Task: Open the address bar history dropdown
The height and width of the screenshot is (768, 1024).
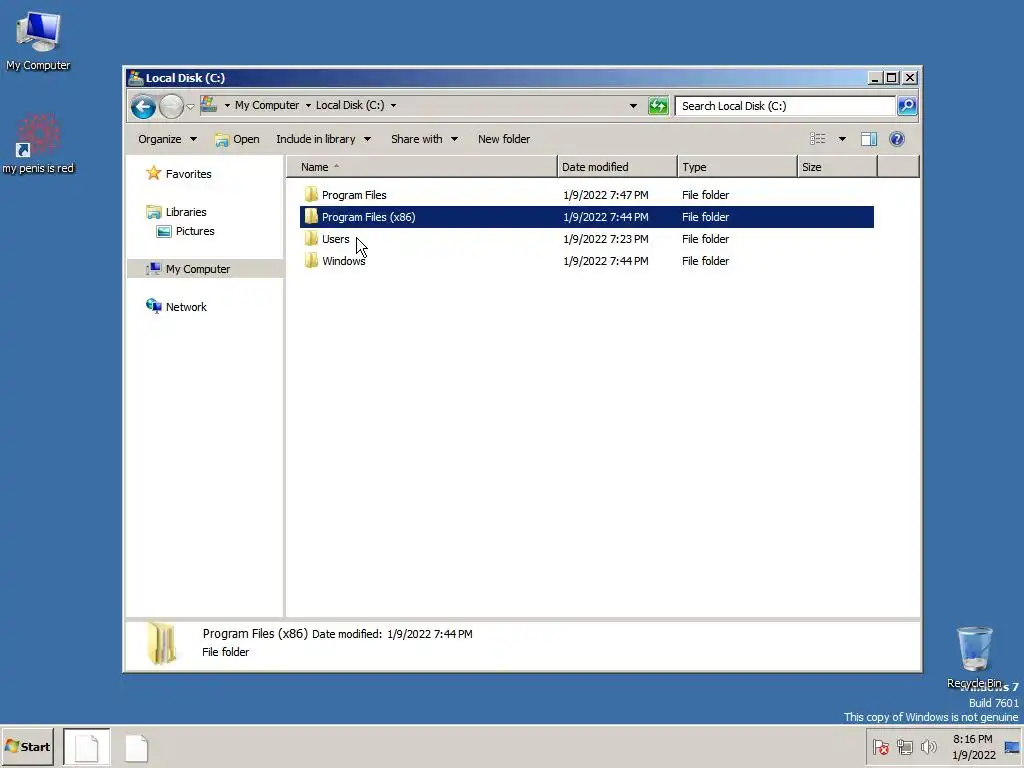Action: (633, 106)
